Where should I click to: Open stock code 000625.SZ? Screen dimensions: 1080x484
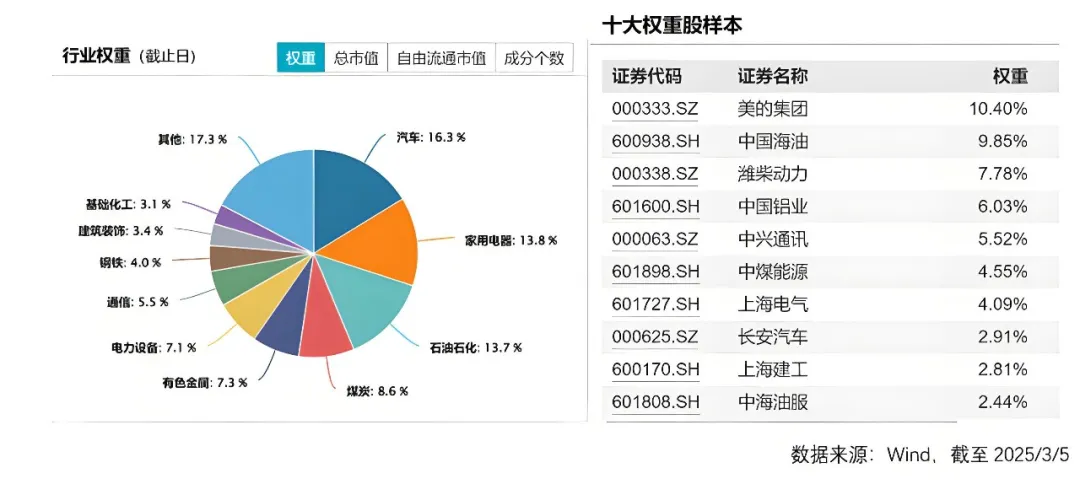[x=654, y=337]
